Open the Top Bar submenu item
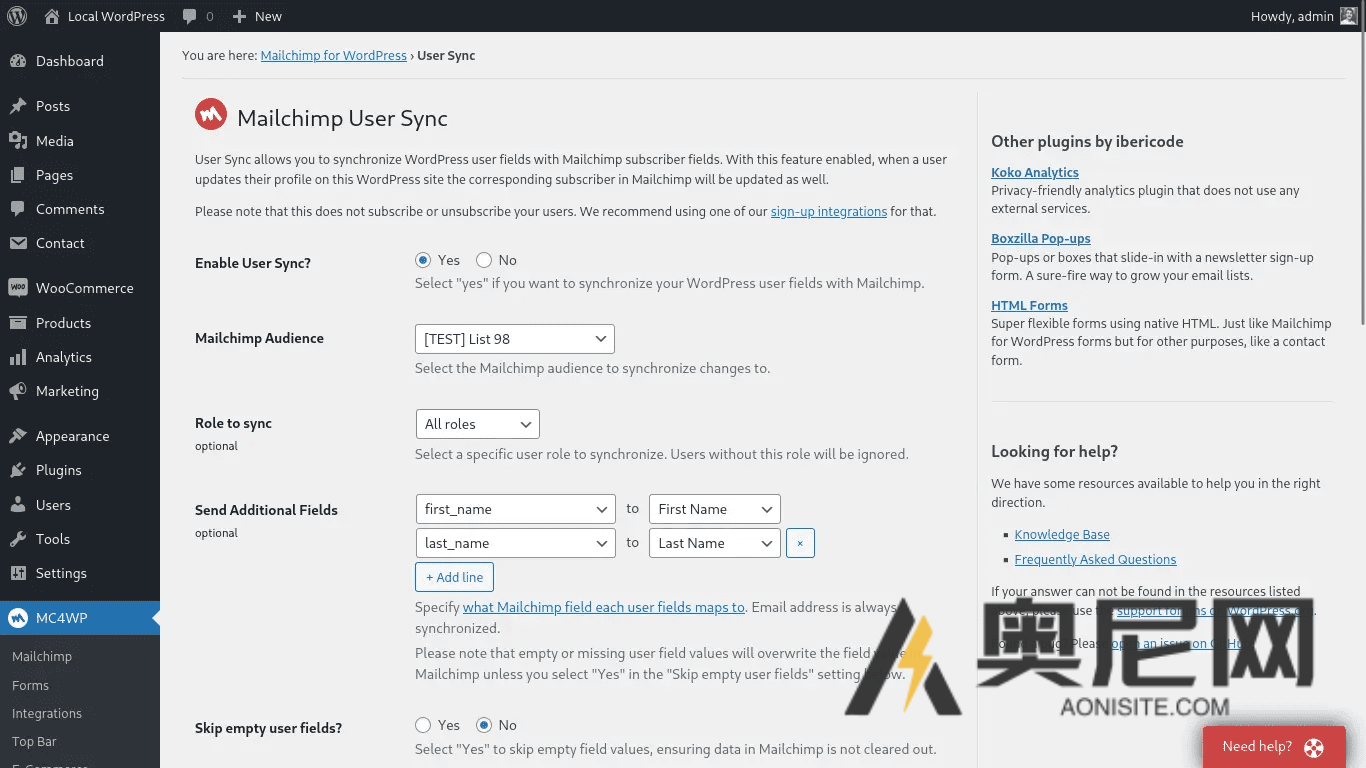This screenshot has height=768, width=1366. click(34, 742)
